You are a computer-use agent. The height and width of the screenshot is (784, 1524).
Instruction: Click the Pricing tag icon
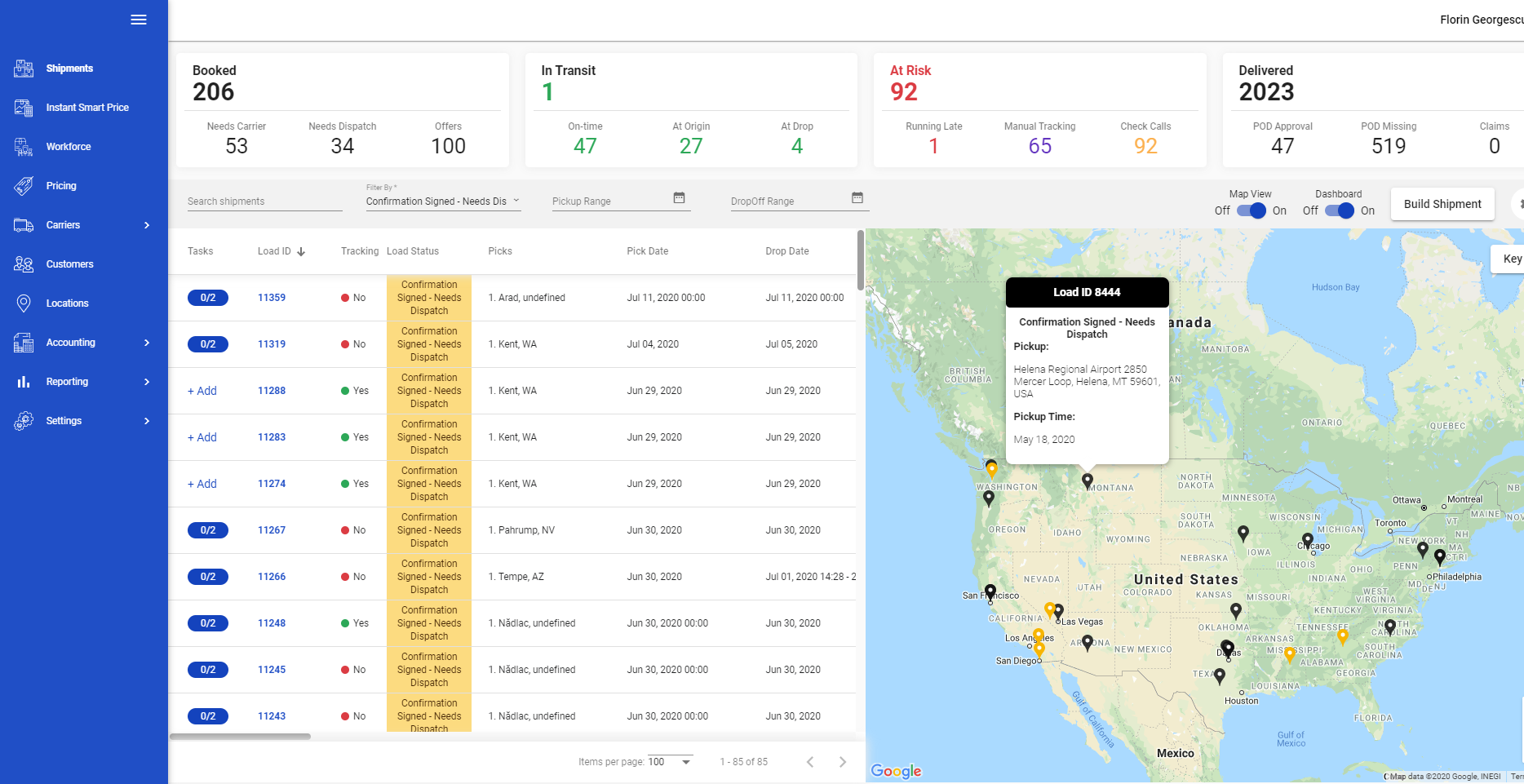(24, 186)
